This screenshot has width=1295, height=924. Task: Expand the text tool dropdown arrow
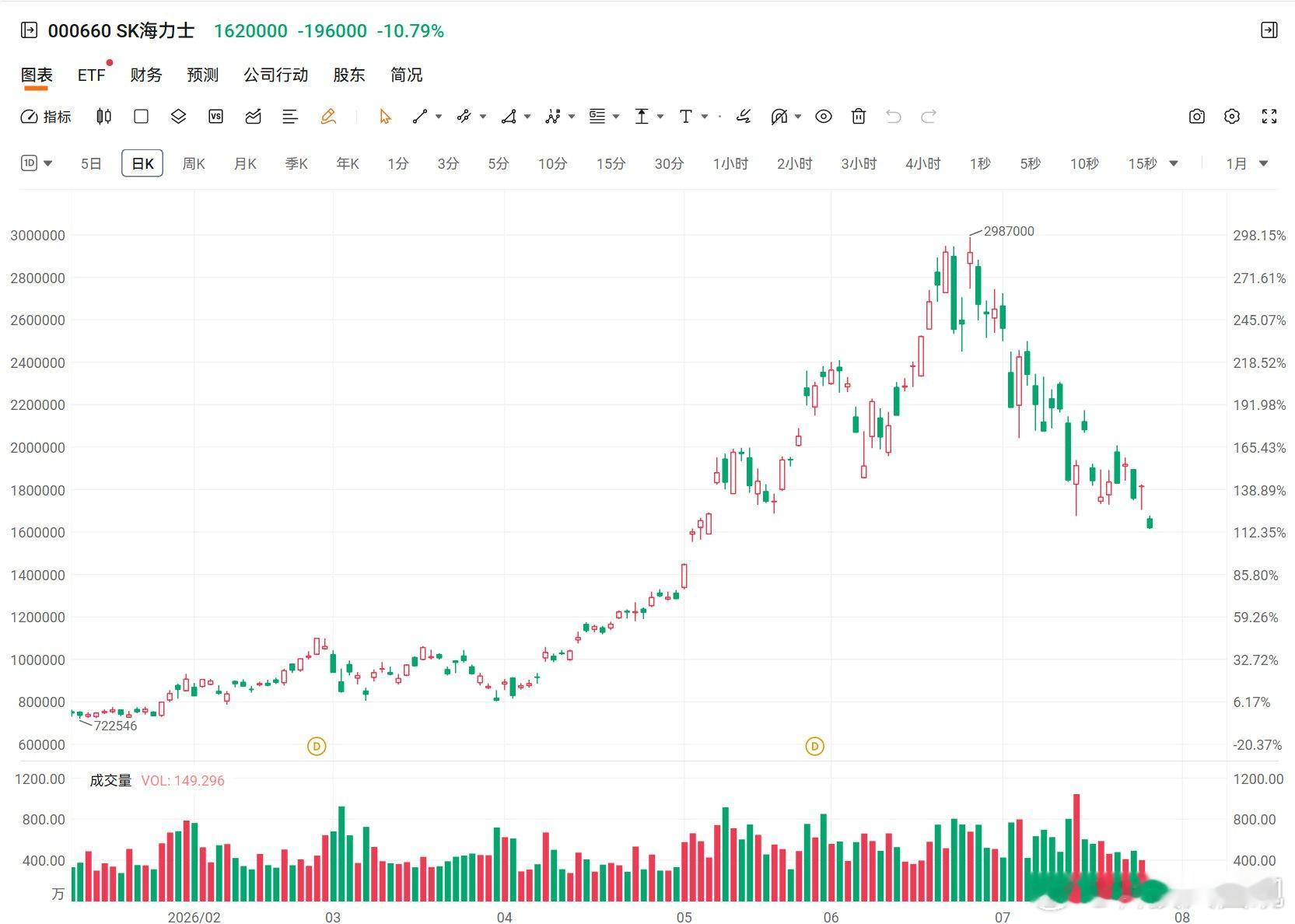[705, 117]
